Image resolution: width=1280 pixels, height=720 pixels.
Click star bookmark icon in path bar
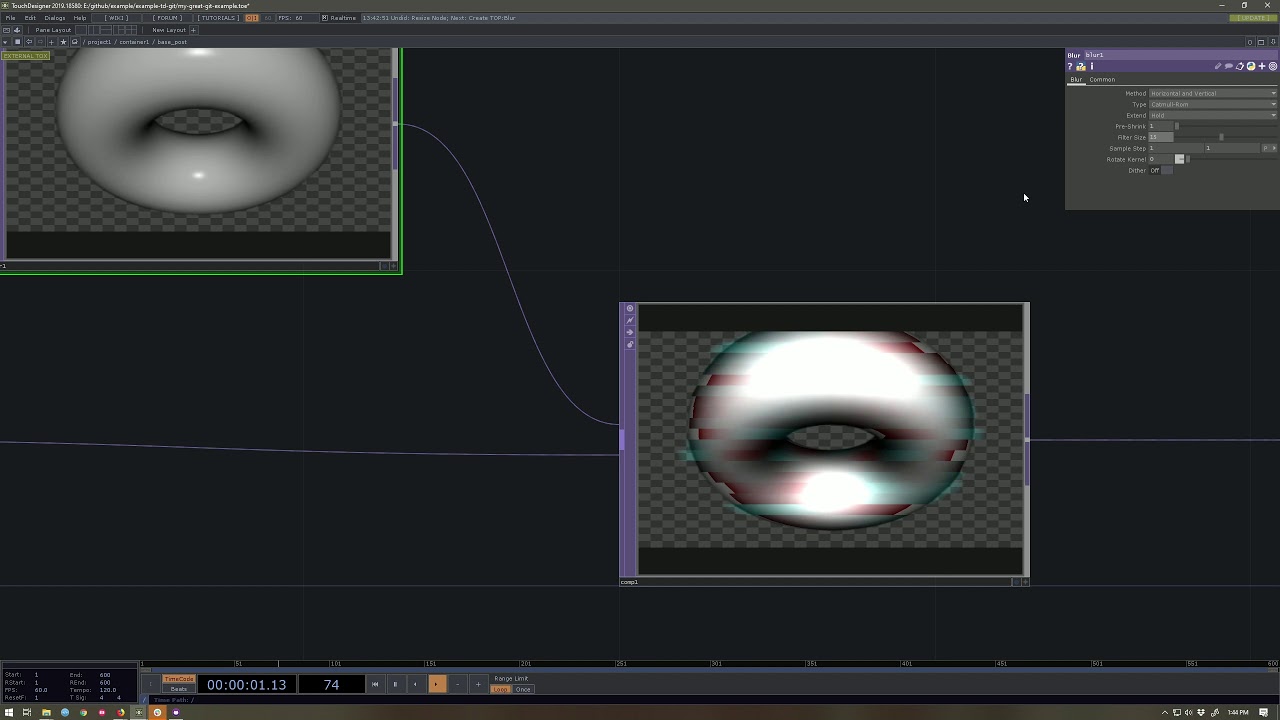tap(63, 42)
